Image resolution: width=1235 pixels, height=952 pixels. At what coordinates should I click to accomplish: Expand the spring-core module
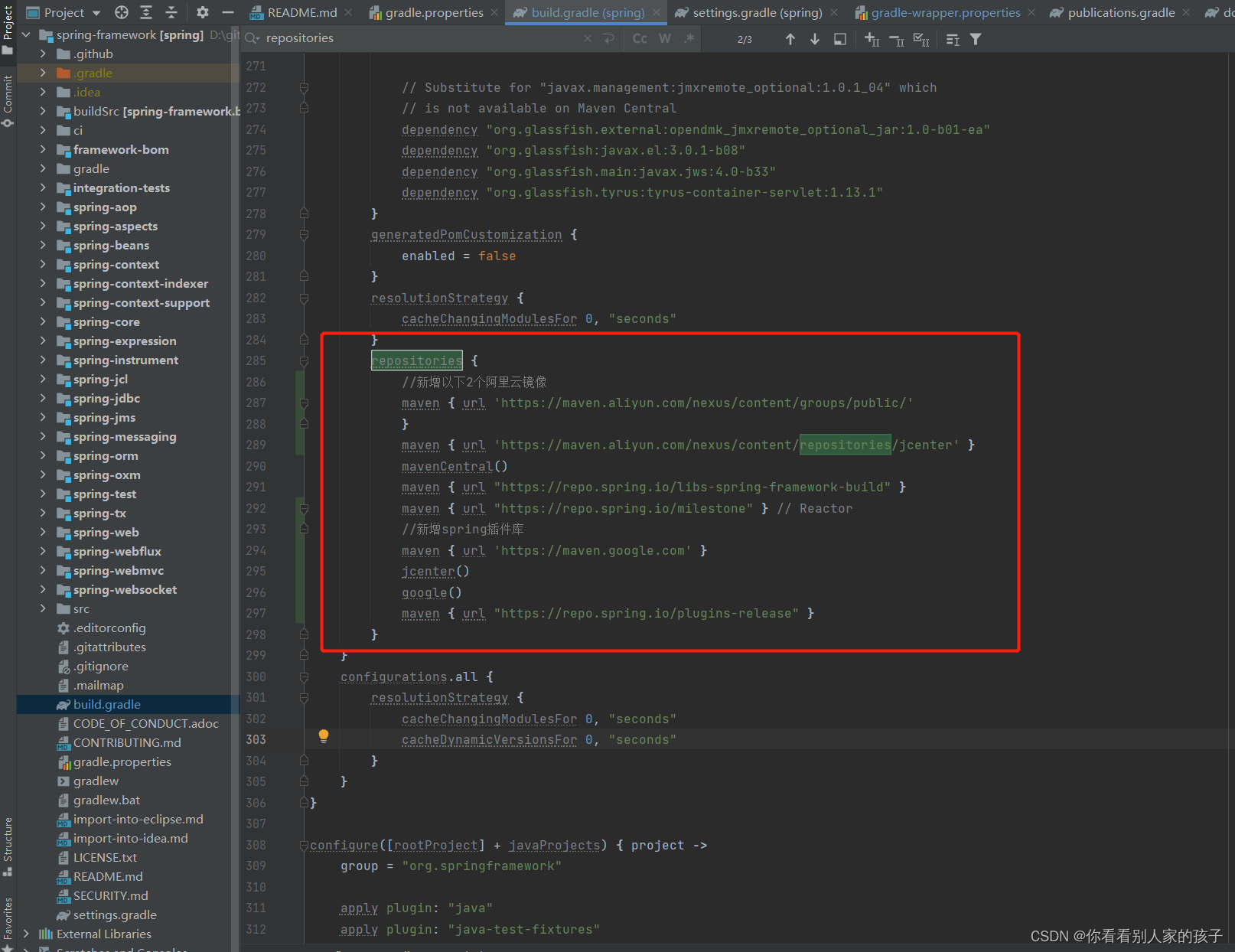click(x=43, y=322)
